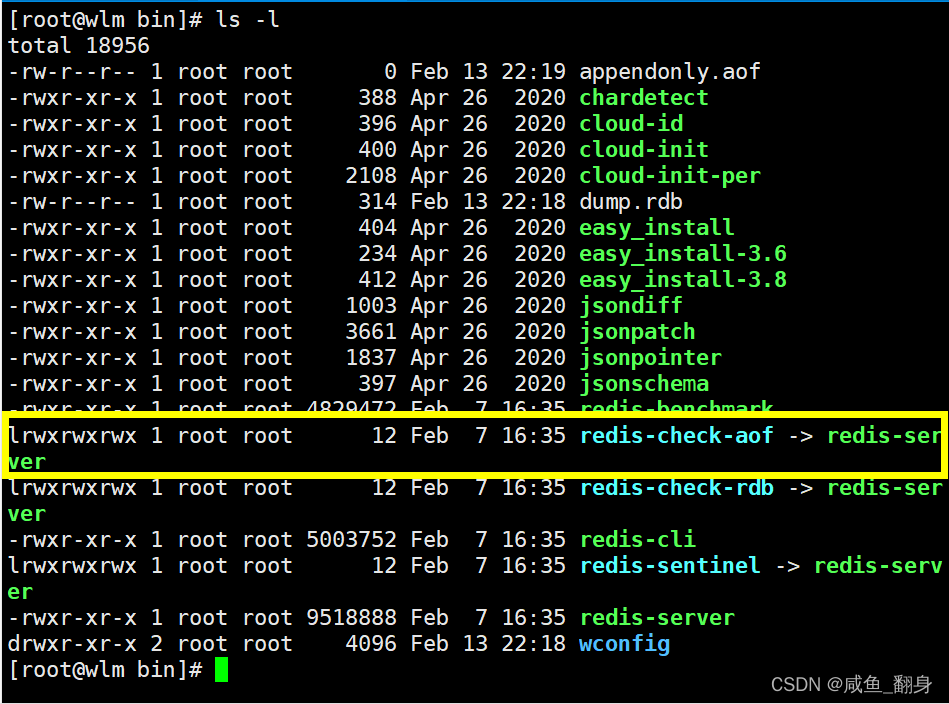This screenshot has height=704, width=949.
Task: Select the dump.rdb filename
Action: pyautogui.click(x=631, y=202)
